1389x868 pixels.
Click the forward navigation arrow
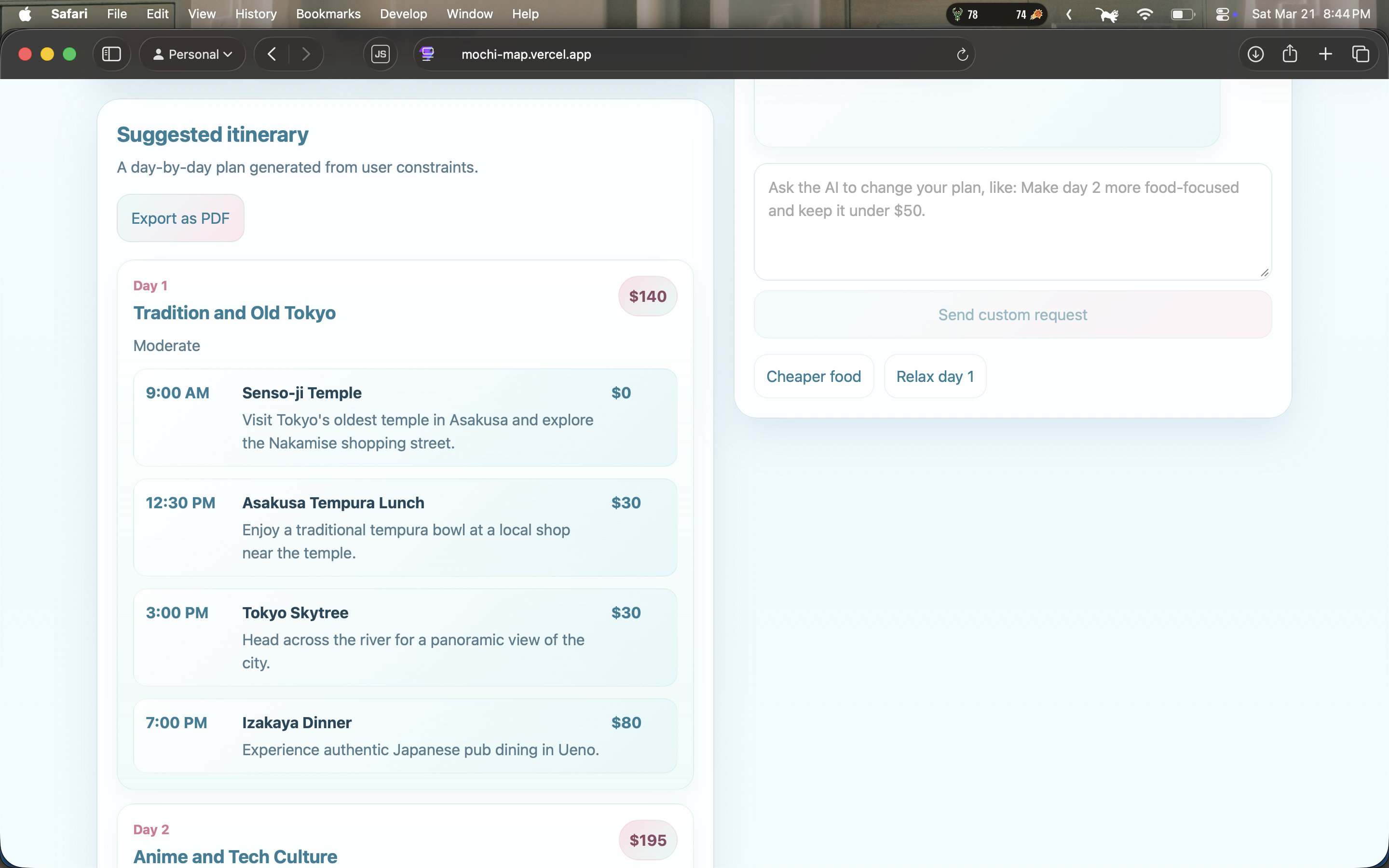(306, 54)
